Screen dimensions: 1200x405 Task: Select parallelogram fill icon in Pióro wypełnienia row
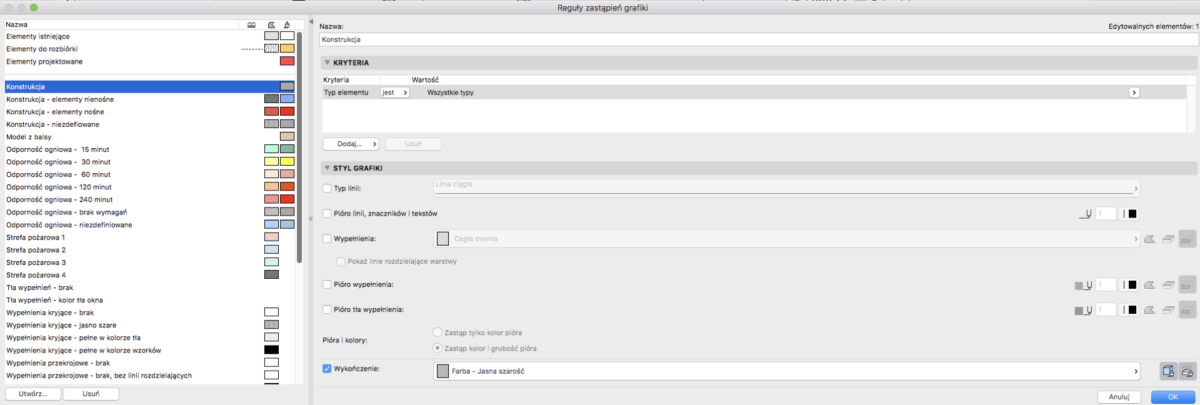pyautogui.click(x=1168, y=285)
